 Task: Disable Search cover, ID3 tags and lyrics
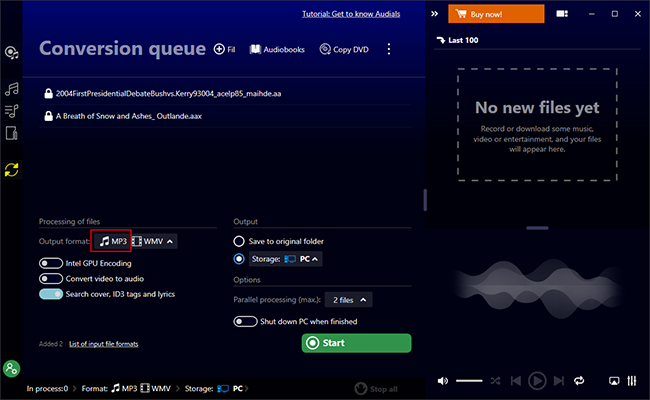[51, 294]
